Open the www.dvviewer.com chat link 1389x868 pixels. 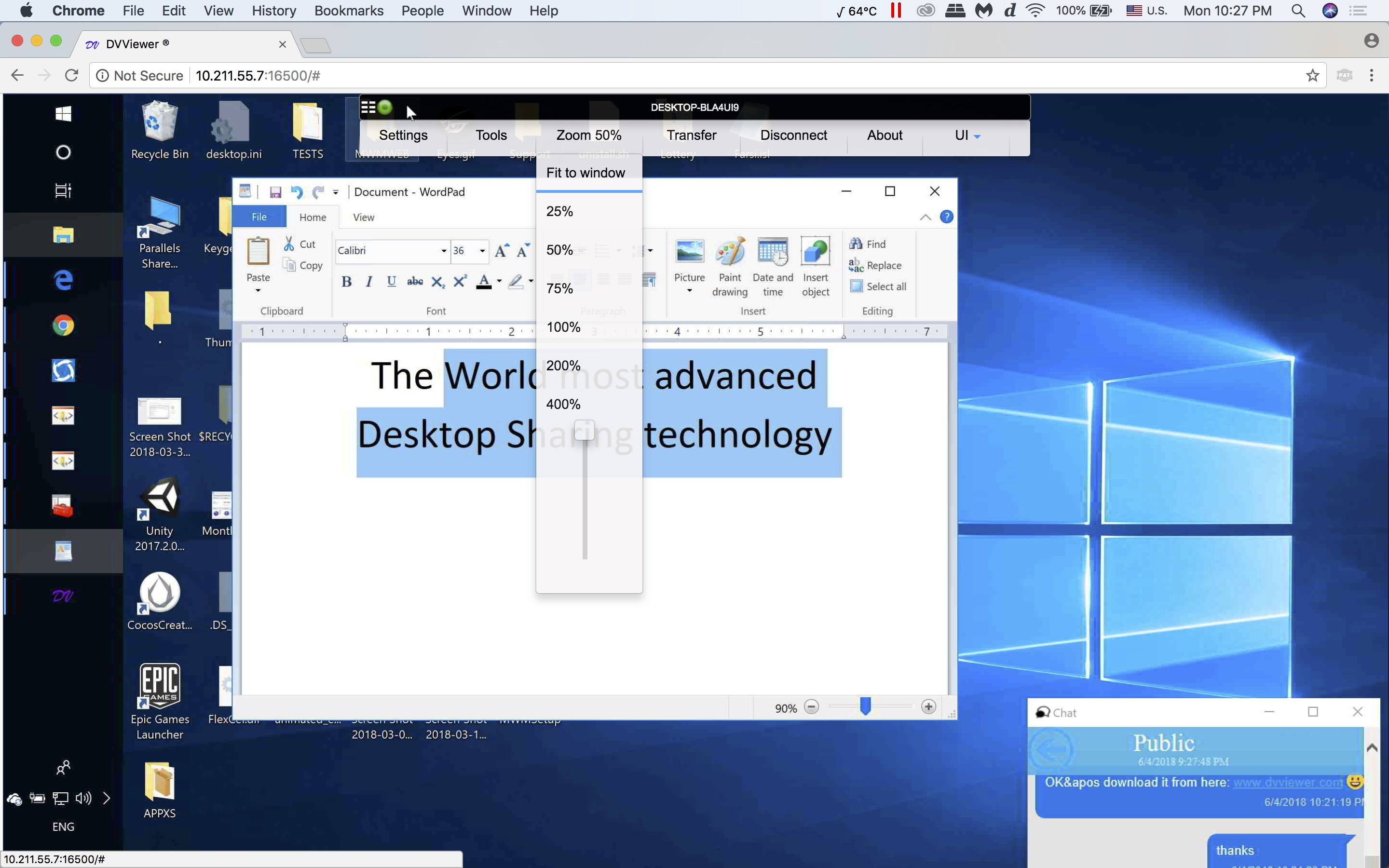click(1287, 783)
